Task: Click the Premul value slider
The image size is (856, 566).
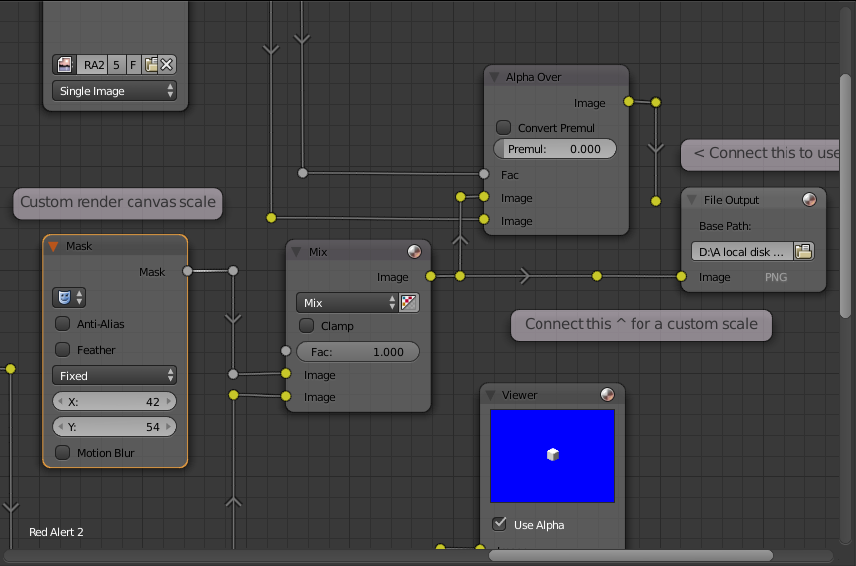Action: [555, 149]
